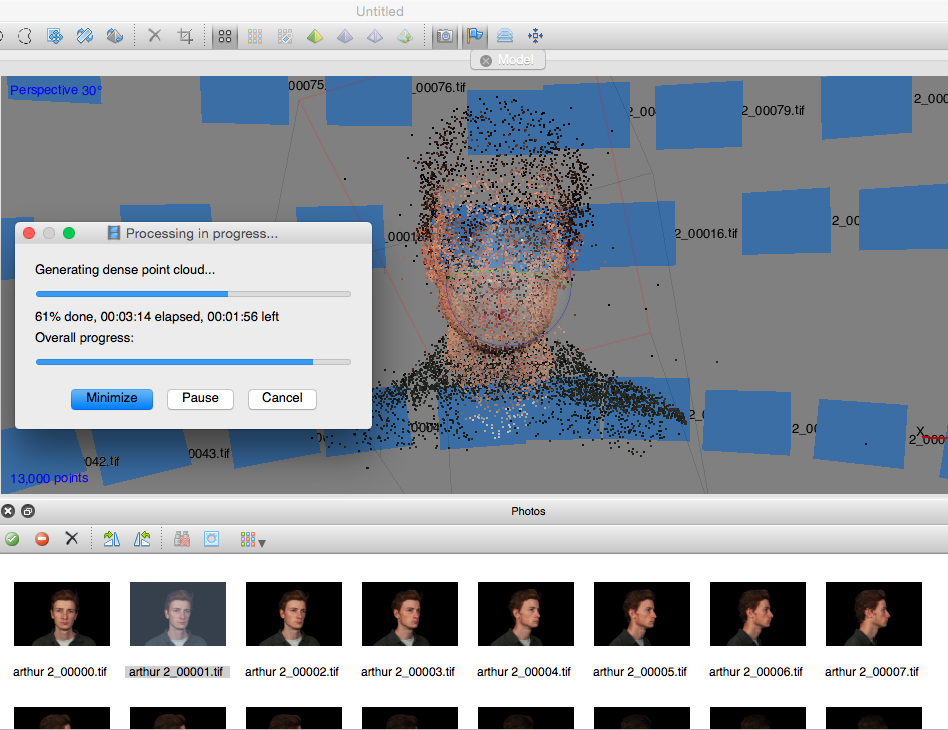Image resolution: width=948 pixels, height=730 pixels.
Task: Click the "Perspective 30°" viewport label
Action: click(x=56, y=90)
